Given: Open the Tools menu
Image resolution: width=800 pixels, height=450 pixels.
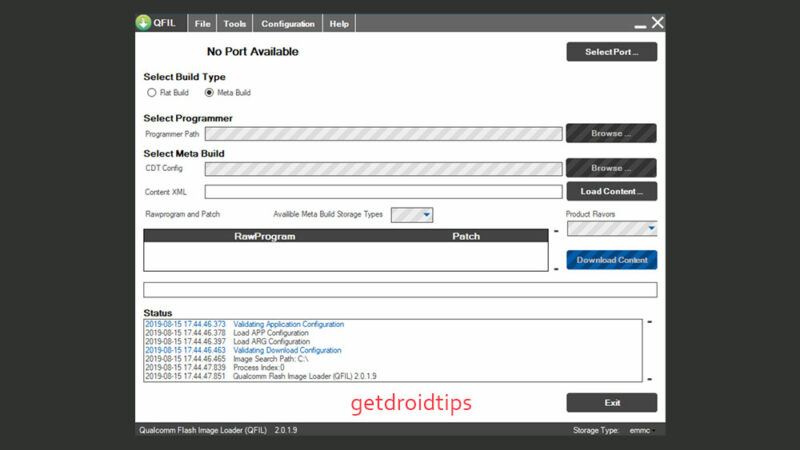Looking at the screenshot, I should pyautogui.click(x=235, y=23).
